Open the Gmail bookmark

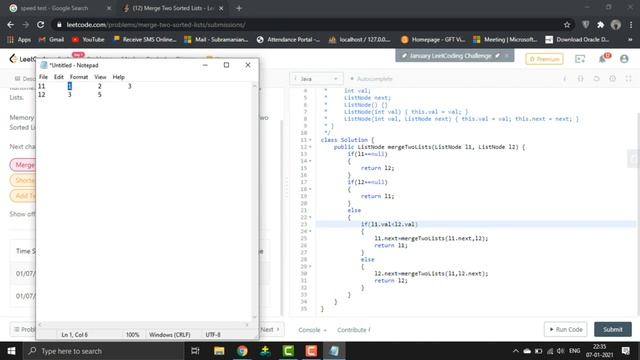coord(51,40)
